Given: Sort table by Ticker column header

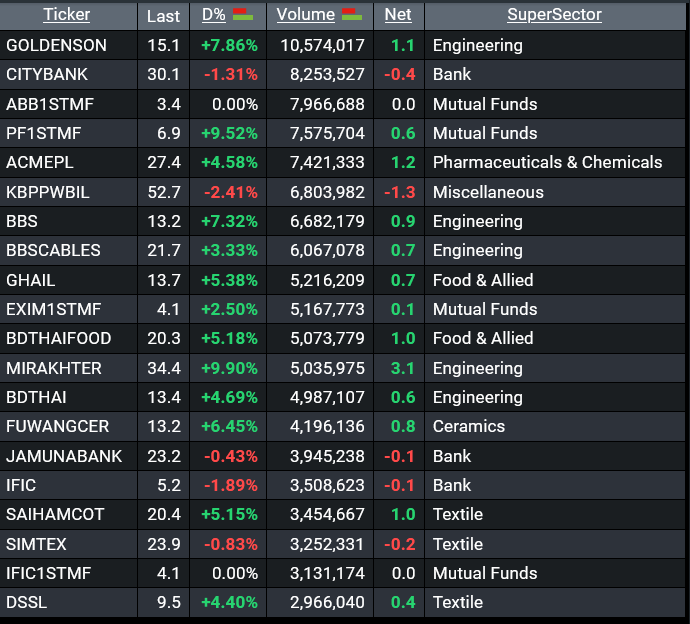Looking at the screenshot, I should [x=66, y=15].
